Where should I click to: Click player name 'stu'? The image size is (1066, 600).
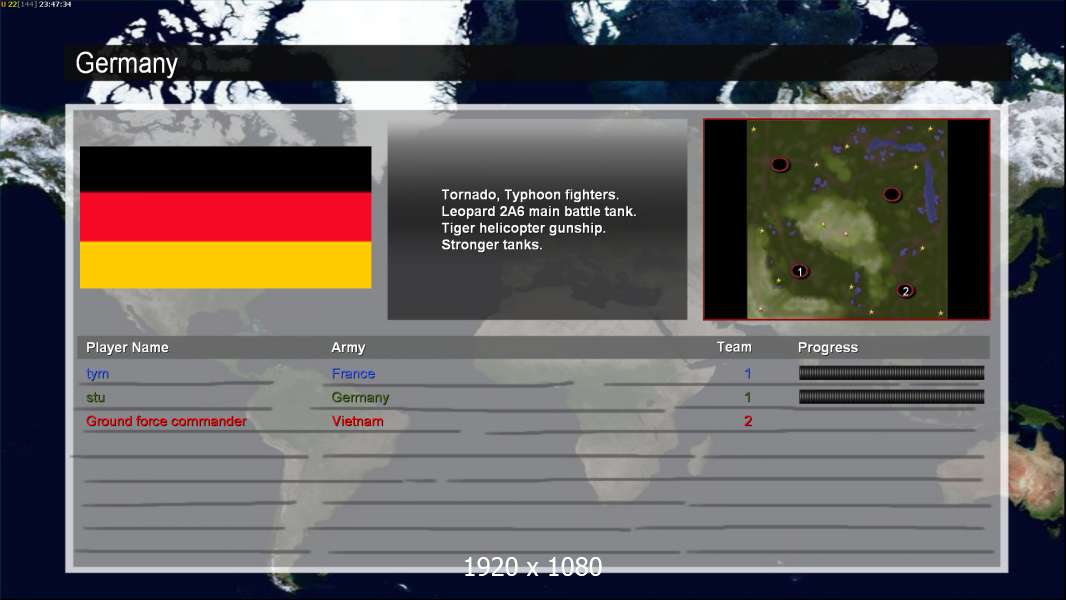click(x=95, y=398)
